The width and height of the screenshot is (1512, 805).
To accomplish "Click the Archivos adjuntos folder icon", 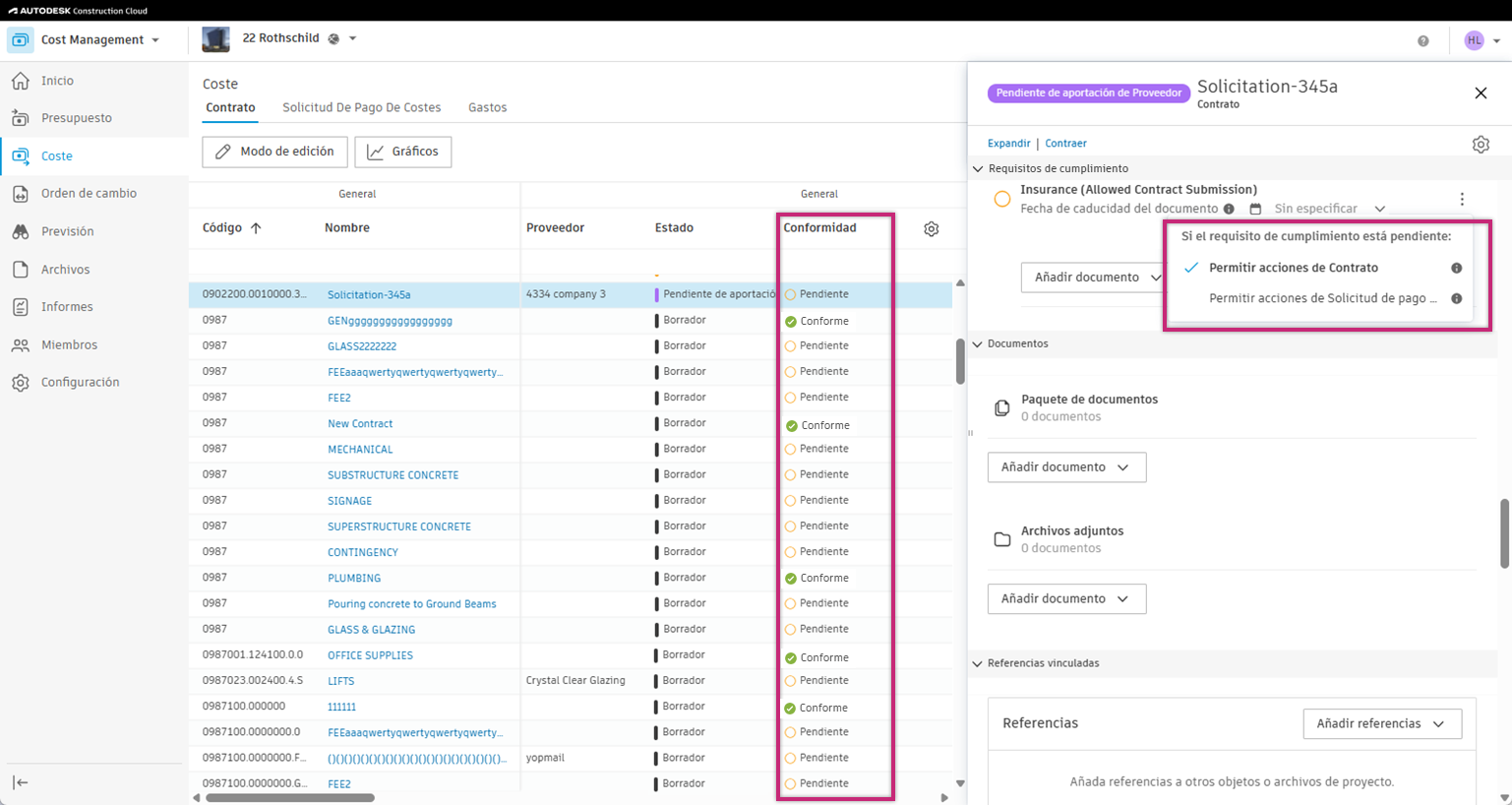I will point(1001,539).
